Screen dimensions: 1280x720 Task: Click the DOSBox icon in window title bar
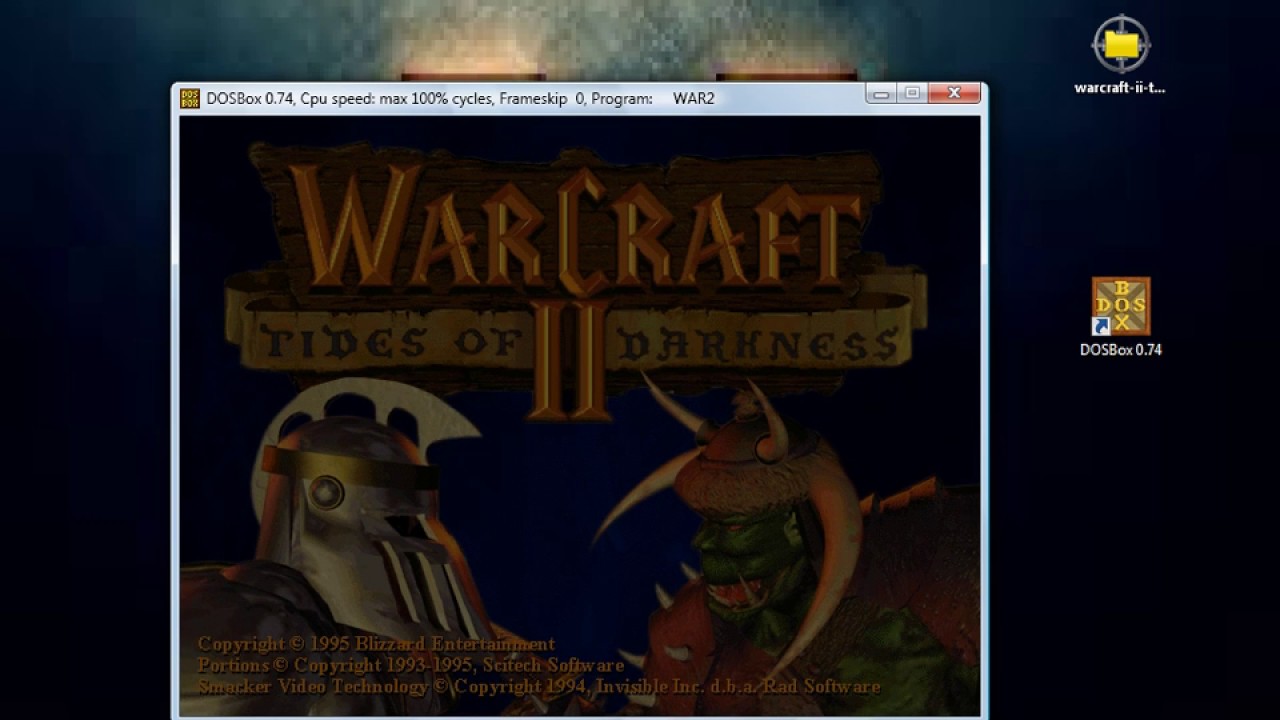190,98
